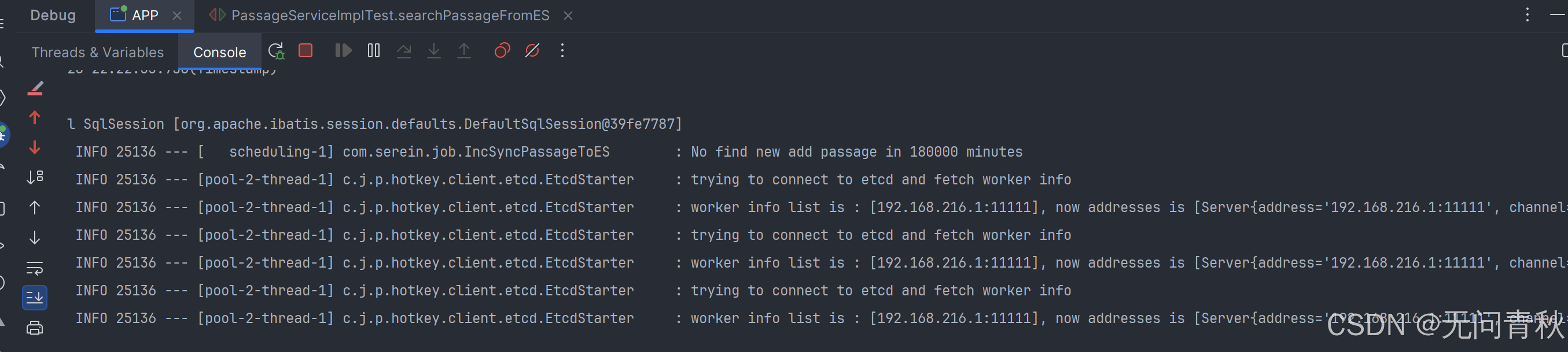Open the Debug tool window options menu
1568x352 pixels.
(x=1527, y=14)
